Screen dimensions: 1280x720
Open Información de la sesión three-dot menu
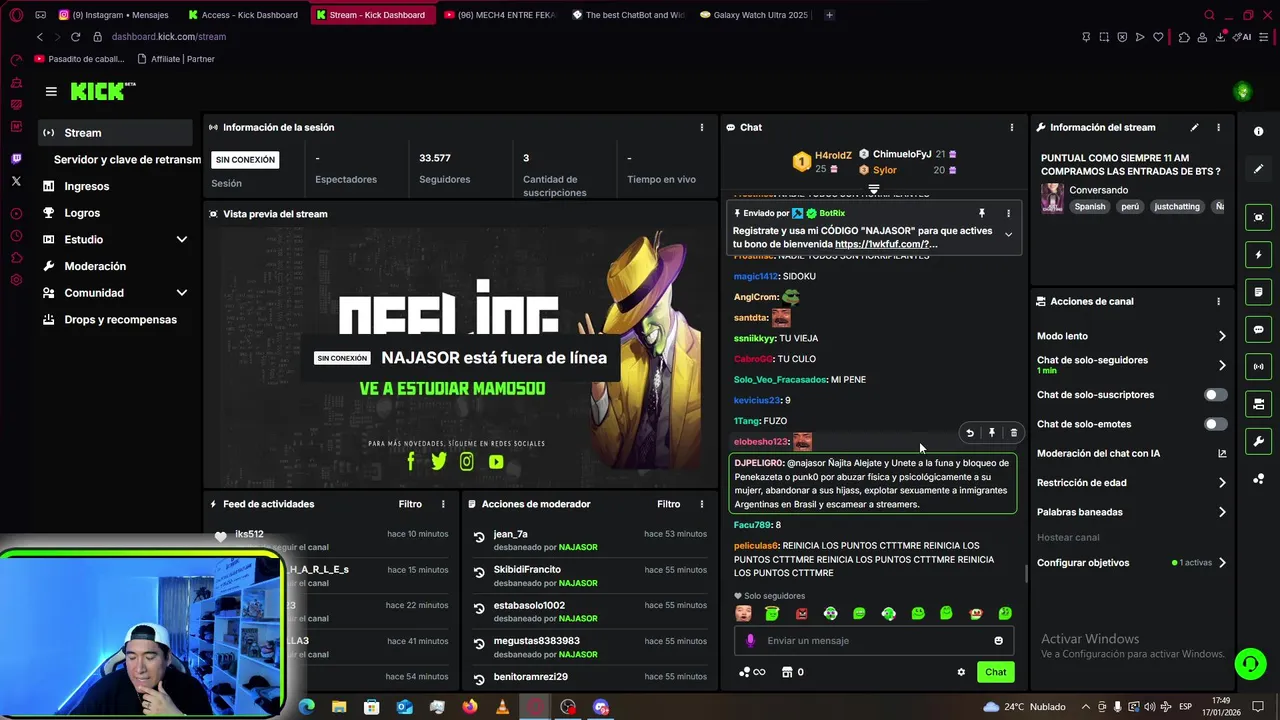coord(701,127)
